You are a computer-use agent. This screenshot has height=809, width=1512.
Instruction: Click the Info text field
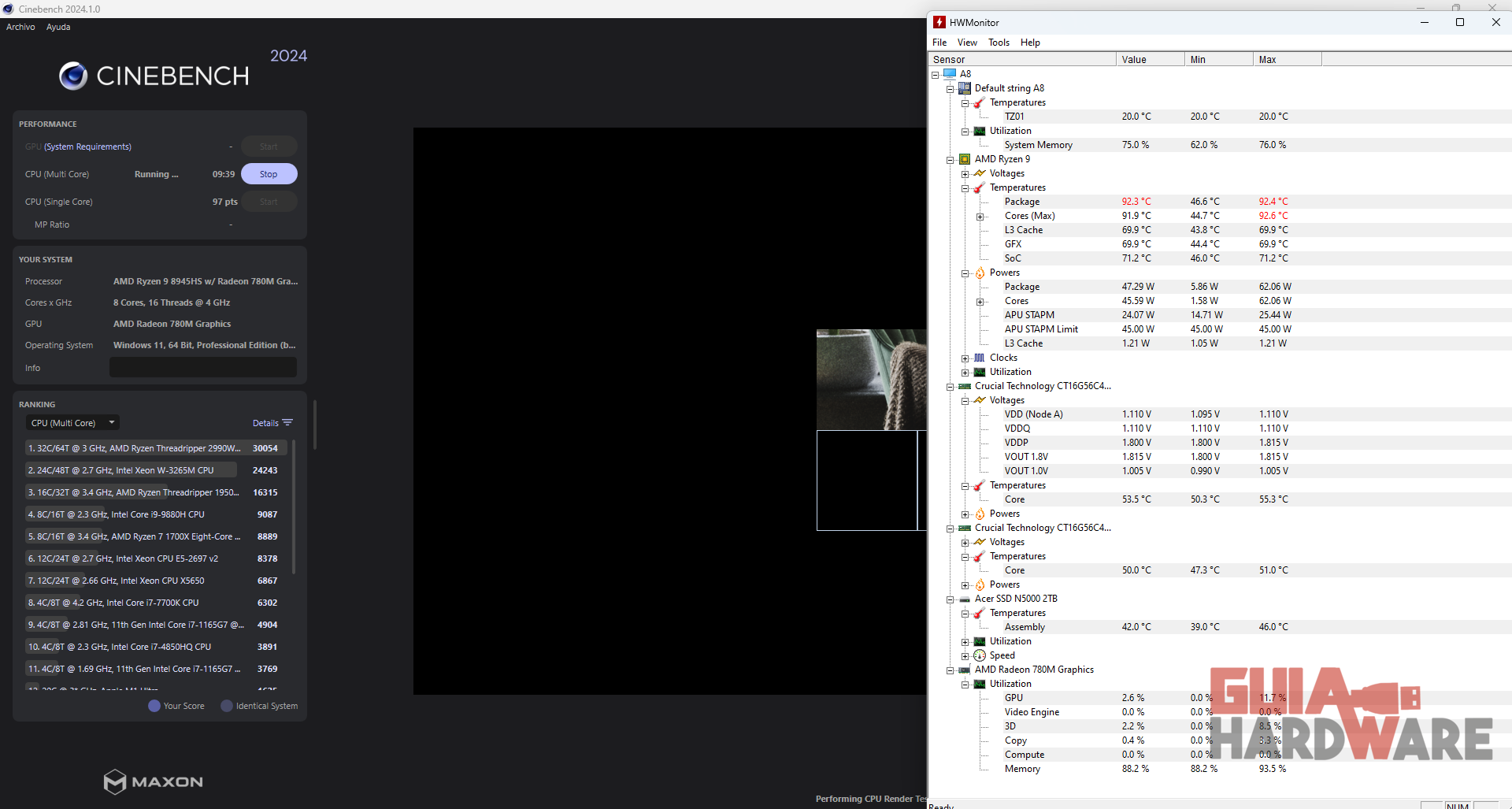click(x=203, y=367)
